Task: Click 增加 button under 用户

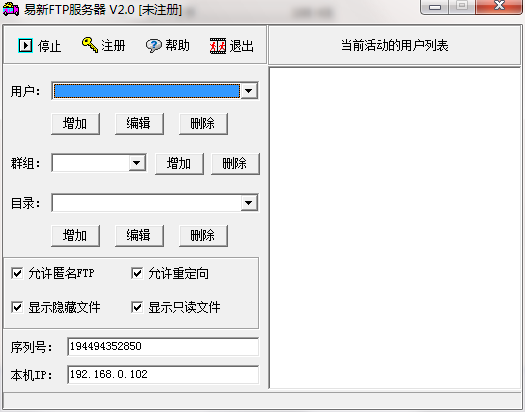Action: pyautogui.click(x=75, y=124)
